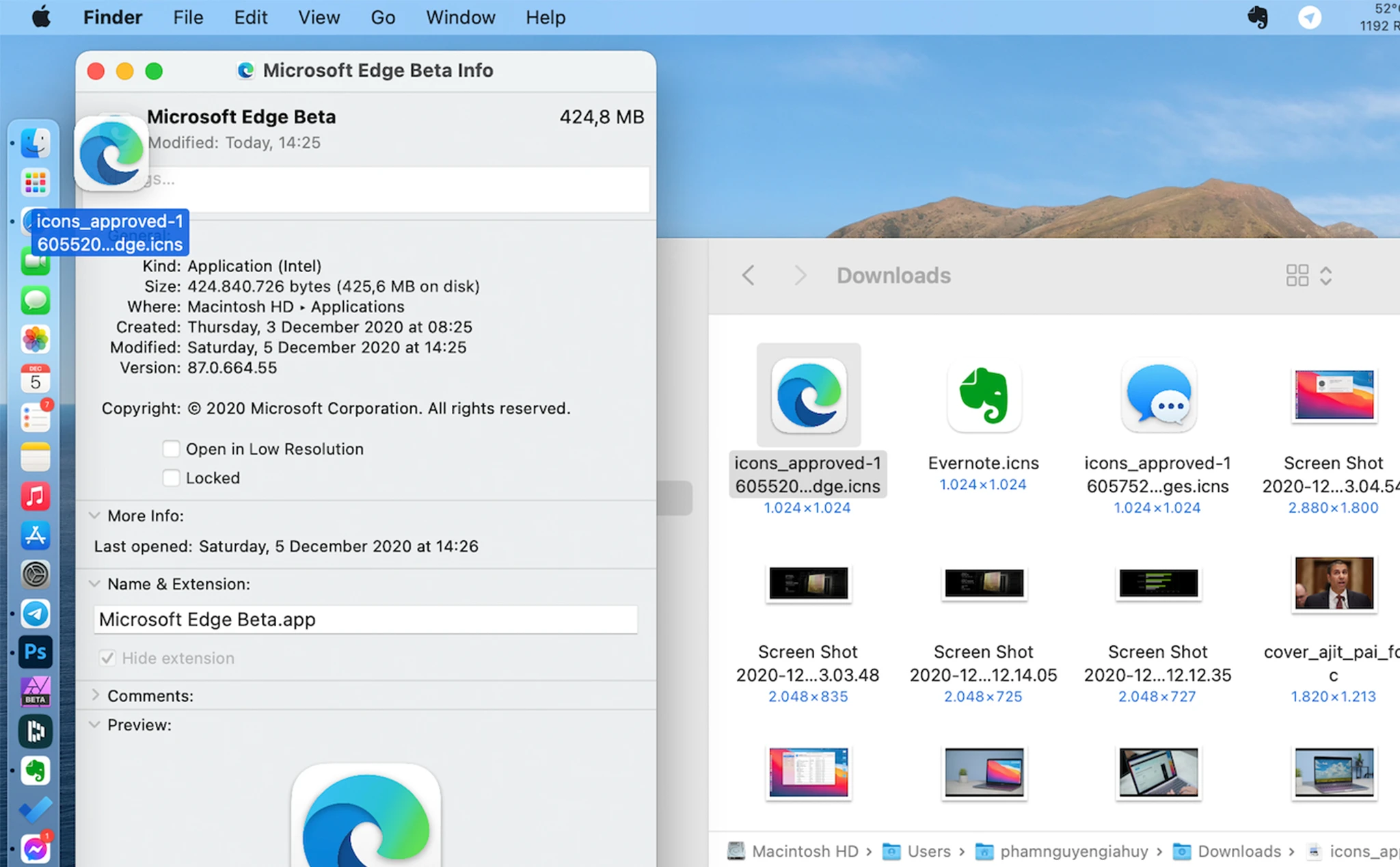The width and height of the screenshot is (1400, 867).
Task: Open the Edit menu
Action: (250, 17)
